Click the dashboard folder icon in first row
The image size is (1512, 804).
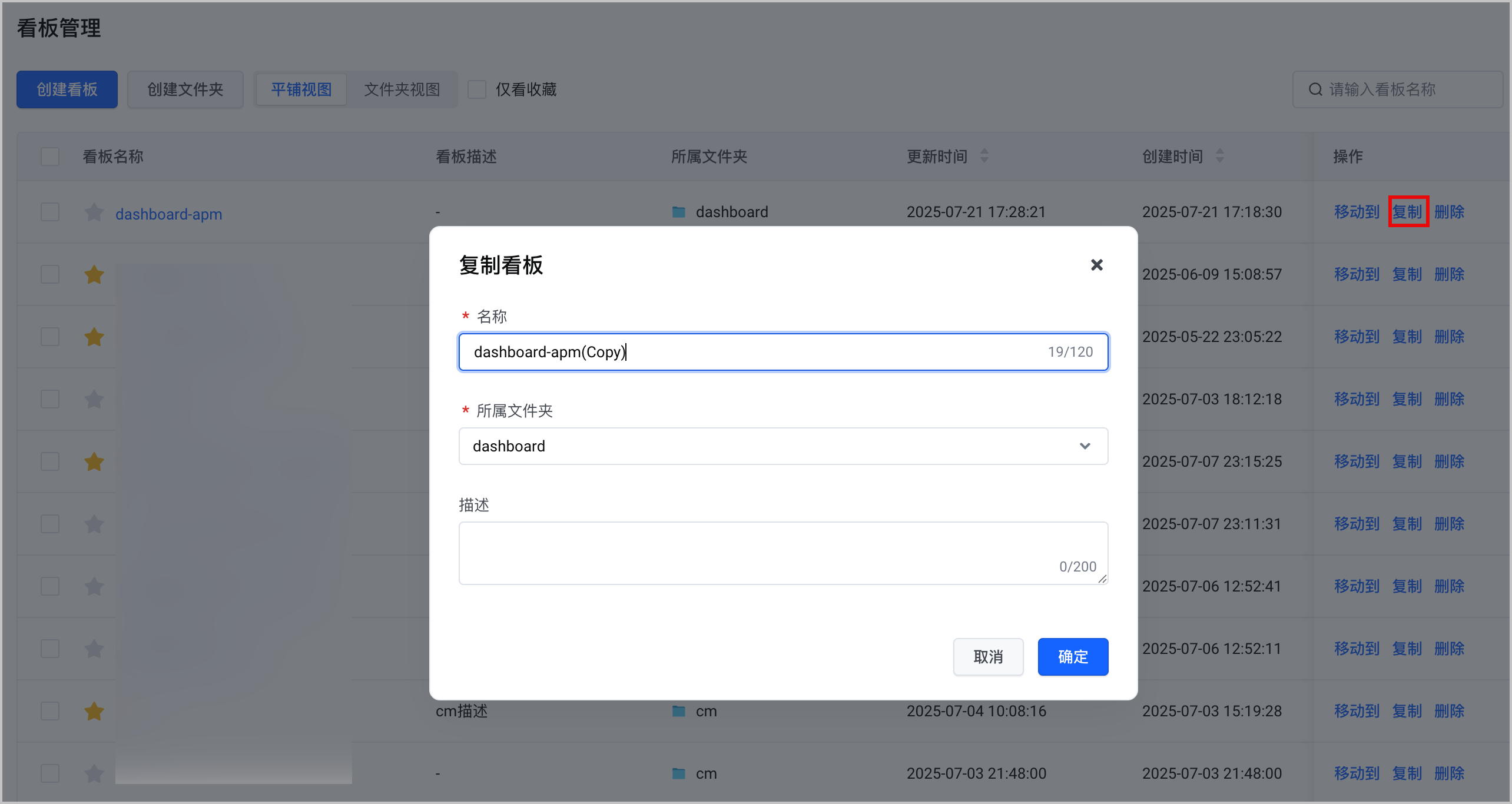pyautogui.click(x=679, y=212)
